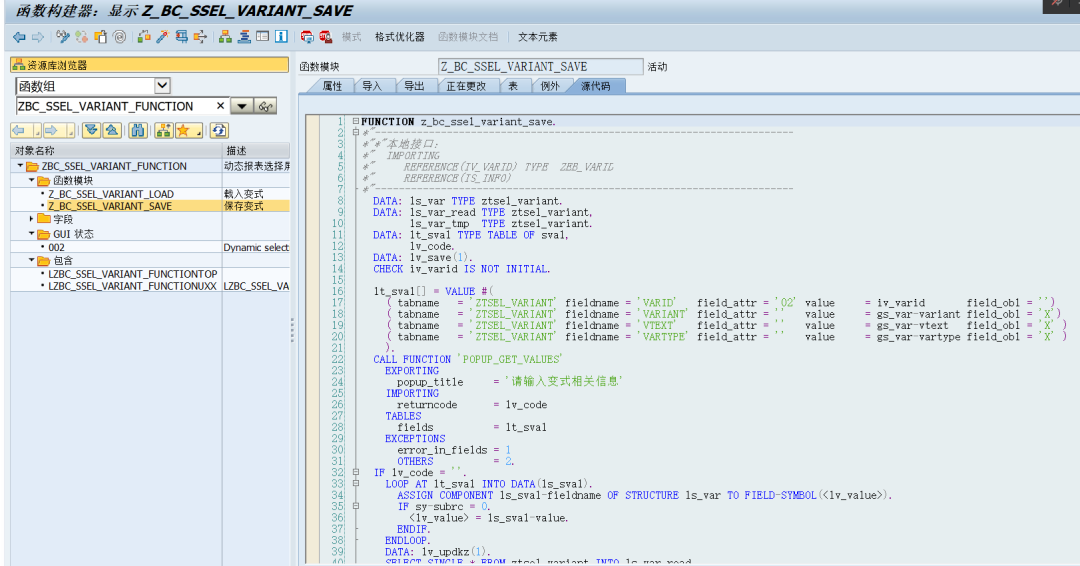Switch to the 属性 tab
The width and height of the screenshot is (1080, 566).
[332, 86]
